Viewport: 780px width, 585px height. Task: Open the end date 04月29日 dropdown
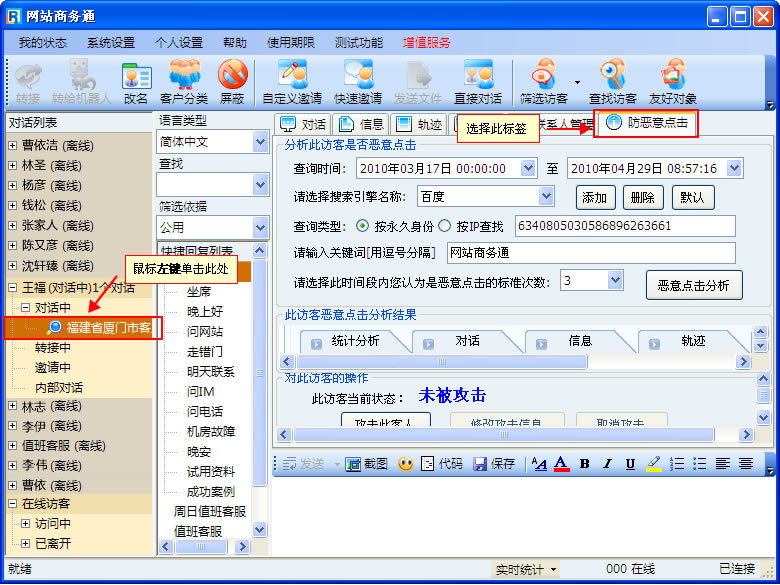[x=734, y=168]
